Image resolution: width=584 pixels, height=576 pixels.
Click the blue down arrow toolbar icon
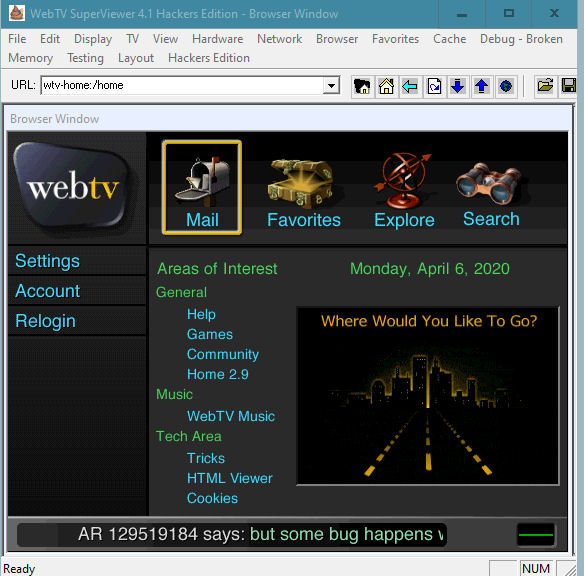pos(458,86)
